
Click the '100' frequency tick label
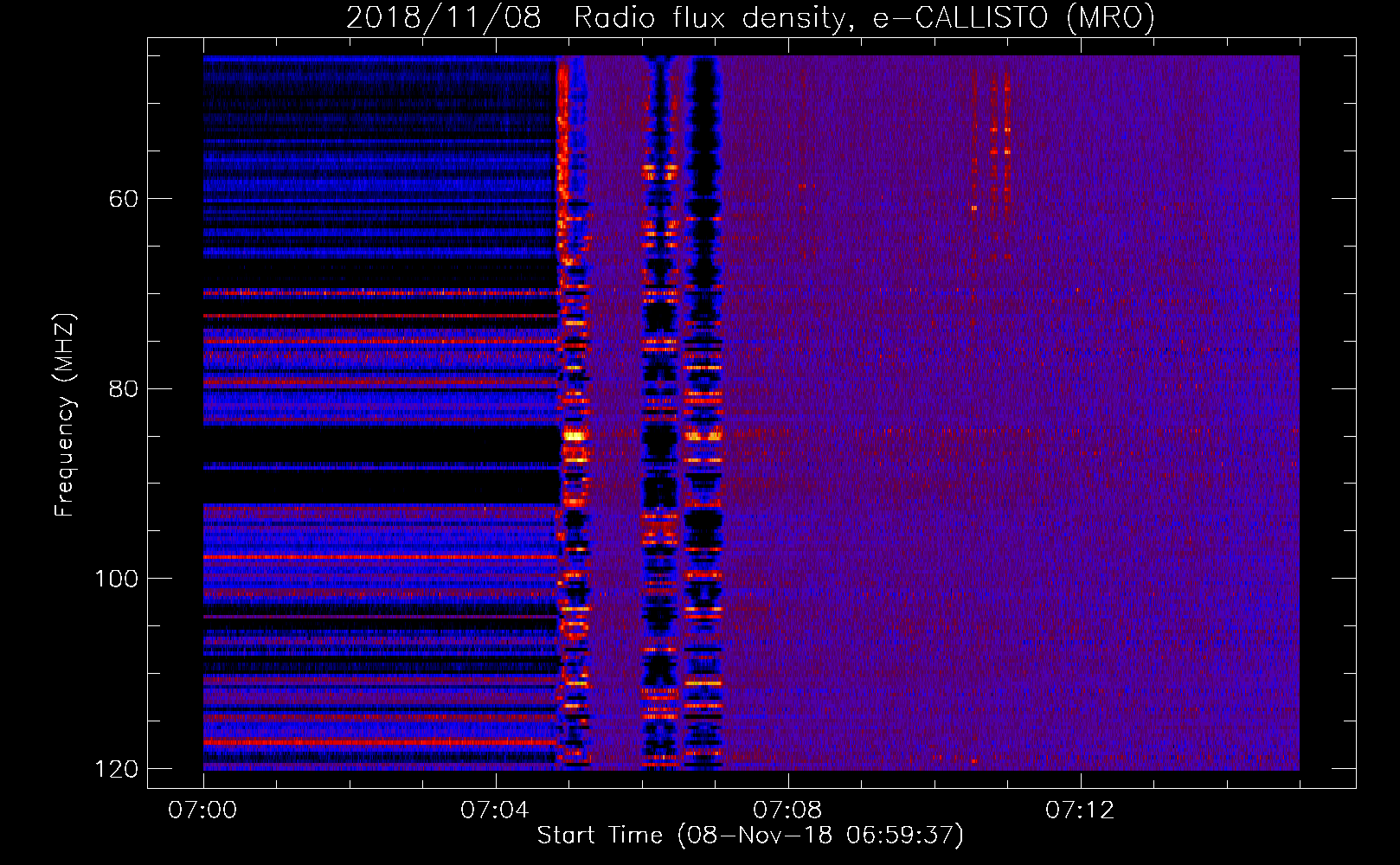(116, 579)
